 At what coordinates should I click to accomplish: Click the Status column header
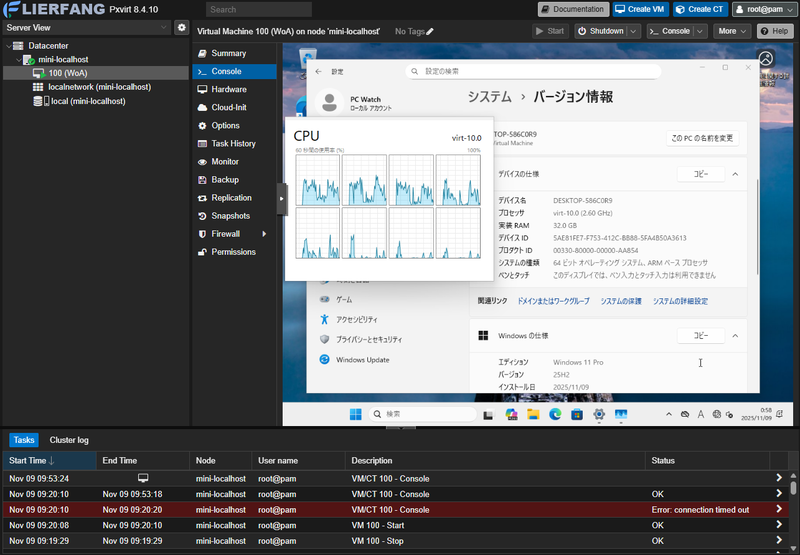pos(707,461)
